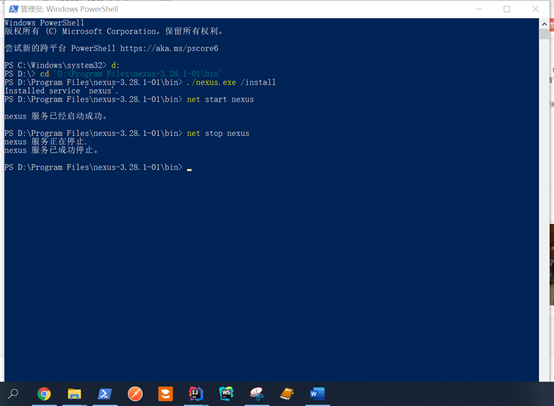Click the aka.ms/pscore6 URL text

pos(169,48)
